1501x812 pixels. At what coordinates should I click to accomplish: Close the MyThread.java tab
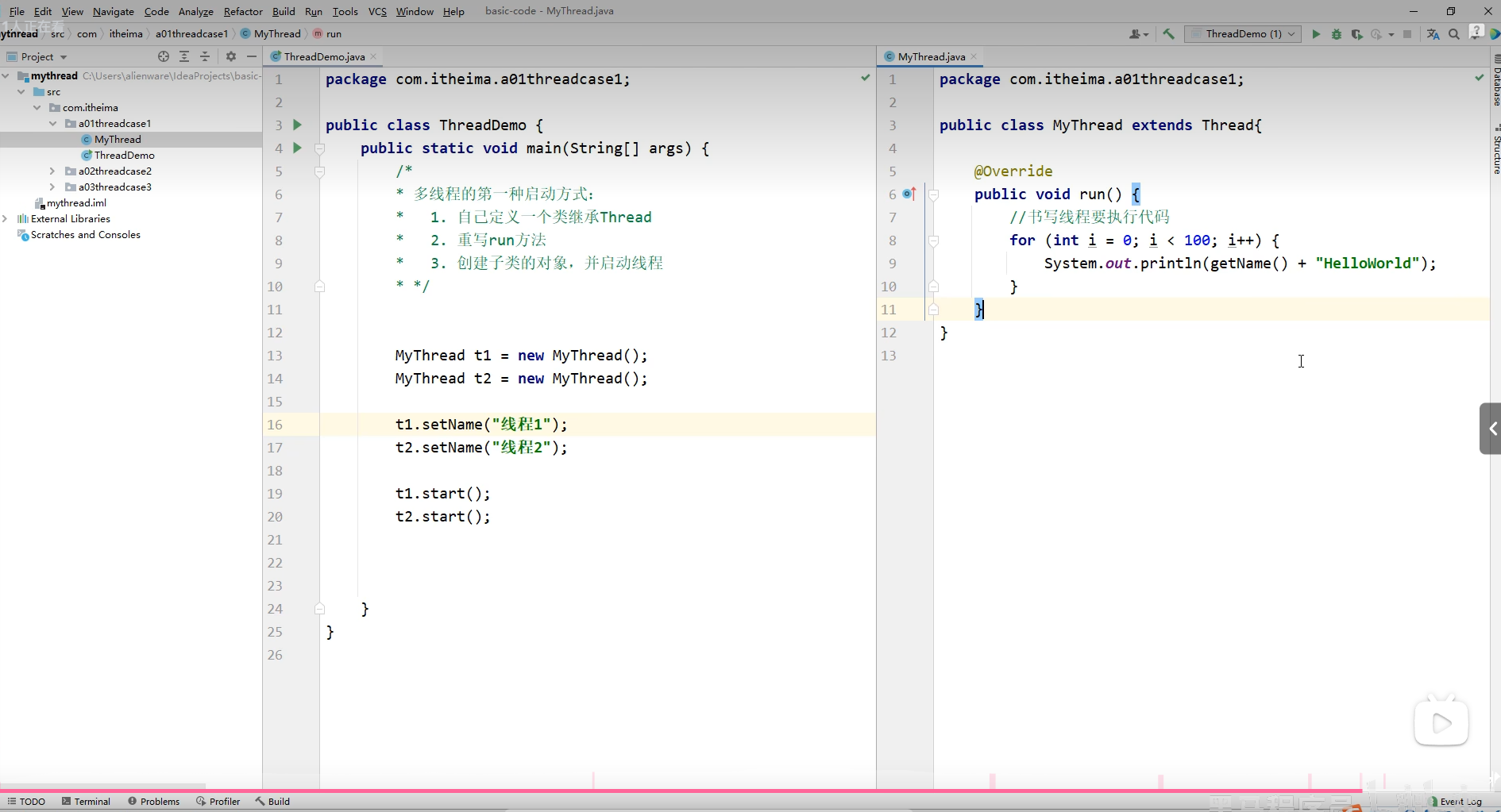(974, 56)
